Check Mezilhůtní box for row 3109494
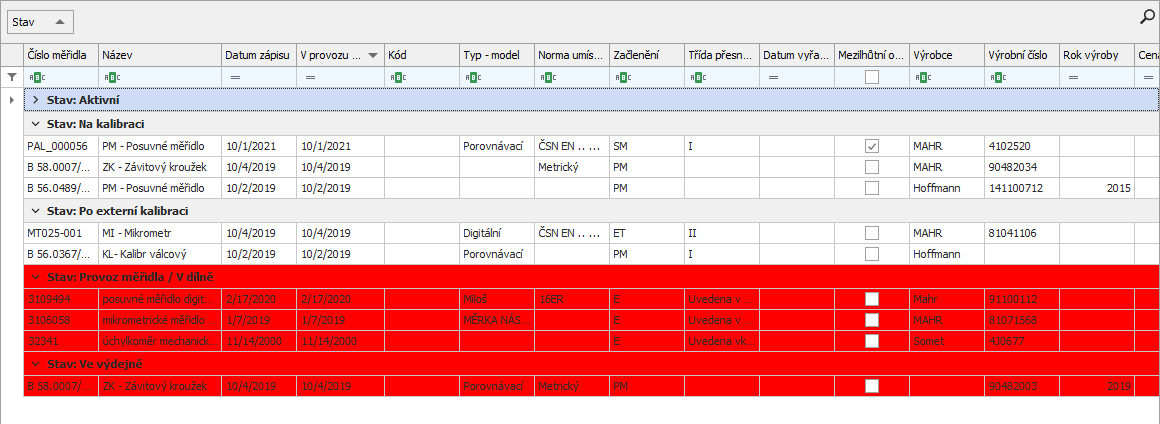The height and width of the screenshot is (424, 1160). [872, 299]
